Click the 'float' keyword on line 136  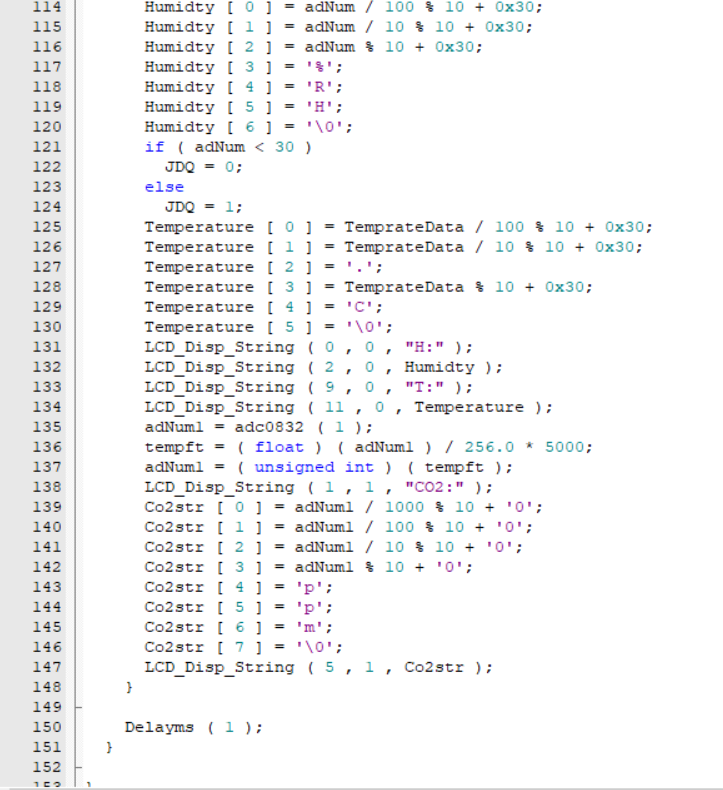tap(279, 447)
